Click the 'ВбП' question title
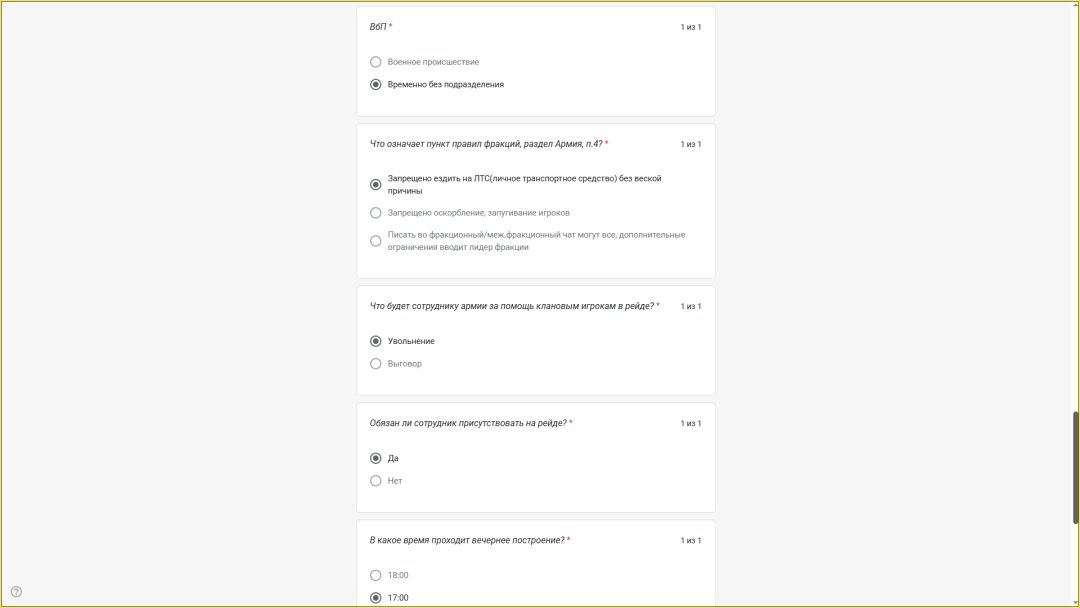The width and height of the screenshot is (1080, 608). click(378, 27)
